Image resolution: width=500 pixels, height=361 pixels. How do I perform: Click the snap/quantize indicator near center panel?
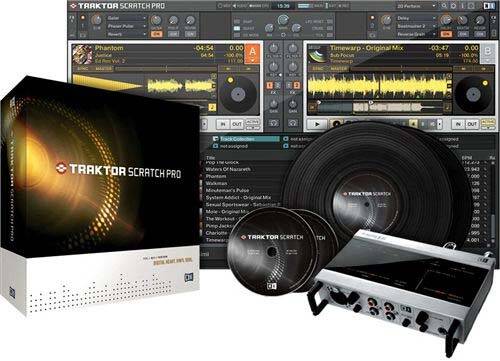click(237, 28)
